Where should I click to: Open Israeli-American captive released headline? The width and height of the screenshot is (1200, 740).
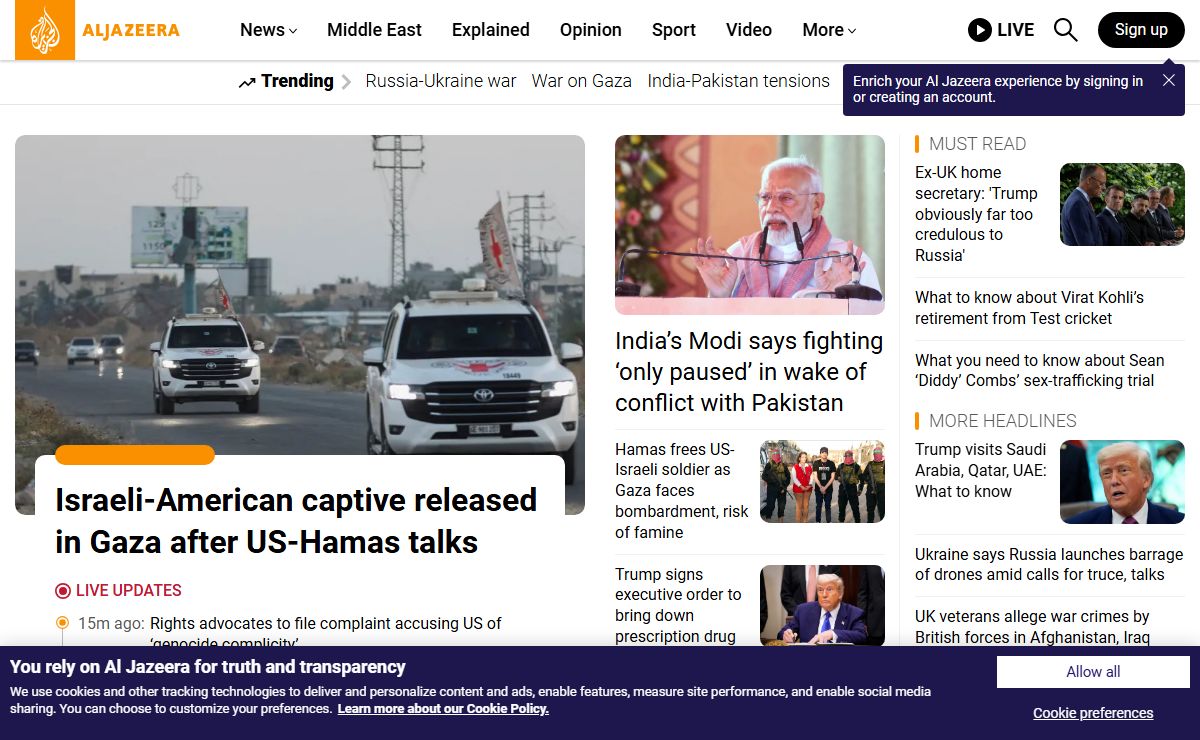(296, 521)
